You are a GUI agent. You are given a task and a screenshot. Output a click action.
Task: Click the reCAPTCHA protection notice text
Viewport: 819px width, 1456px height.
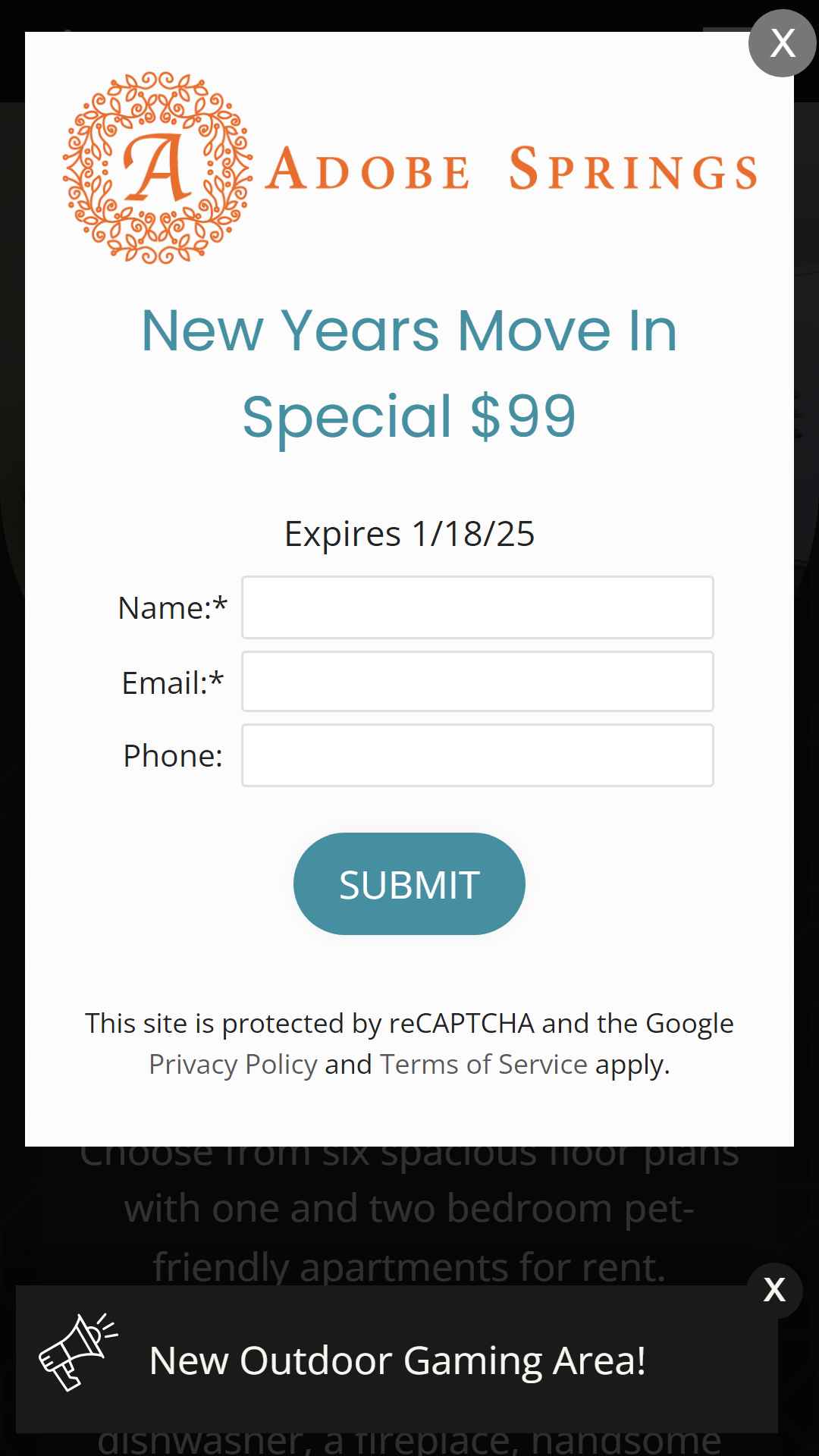tap(409, 1044)
